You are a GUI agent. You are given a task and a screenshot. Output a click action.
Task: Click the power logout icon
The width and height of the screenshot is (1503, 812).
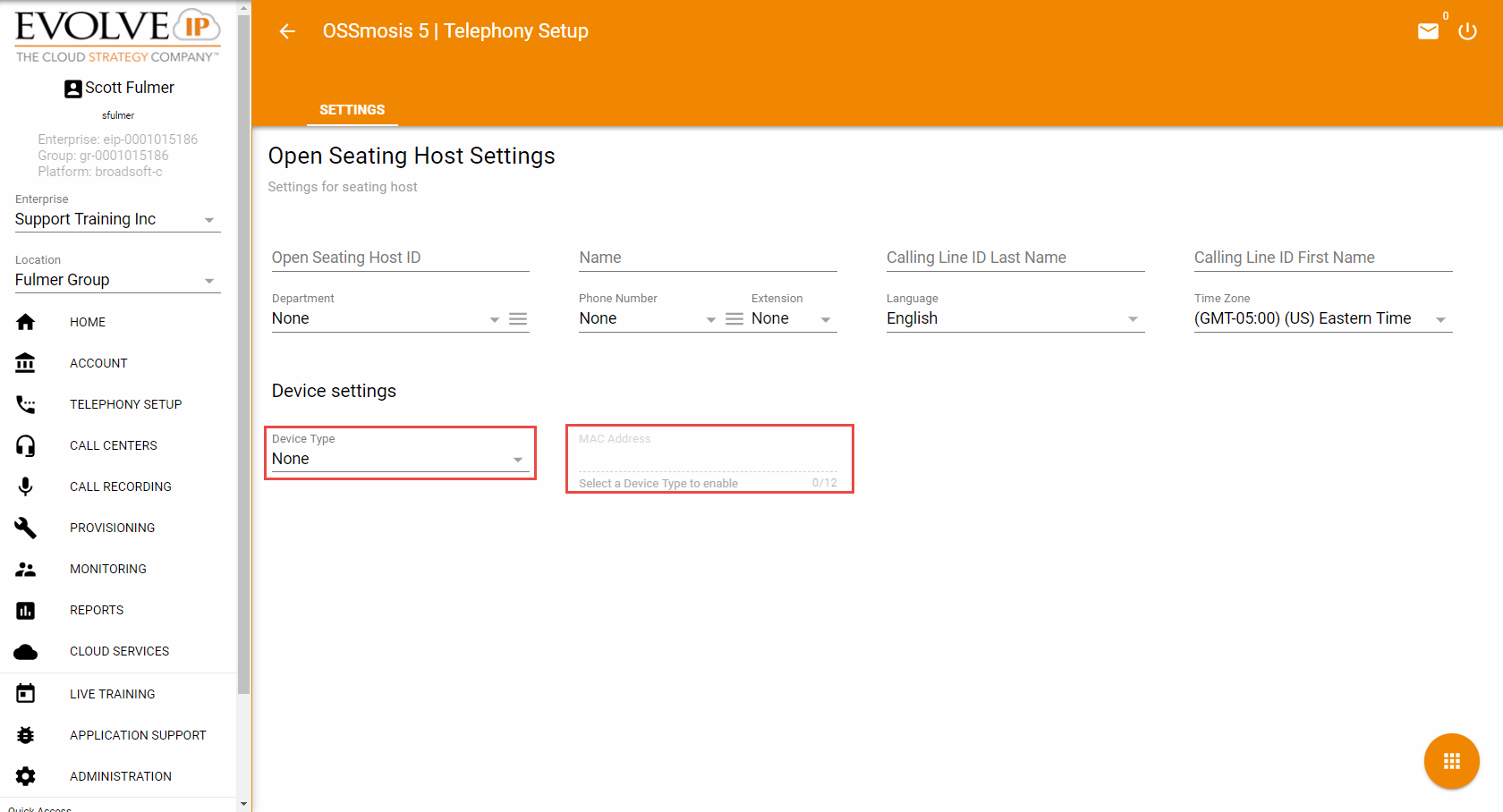tap(1467, 31)
